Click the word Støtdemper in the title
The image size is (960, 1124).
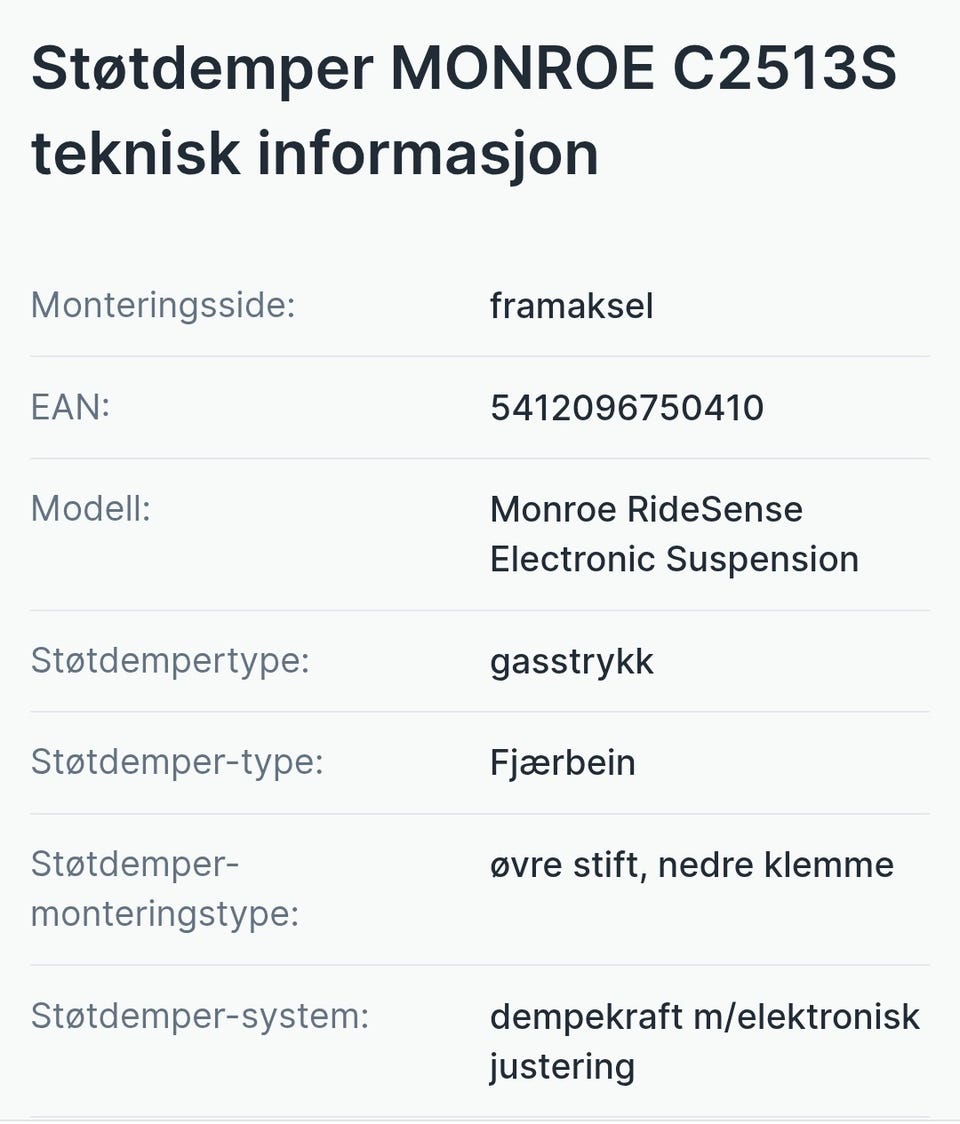click(x=202, y=70)
